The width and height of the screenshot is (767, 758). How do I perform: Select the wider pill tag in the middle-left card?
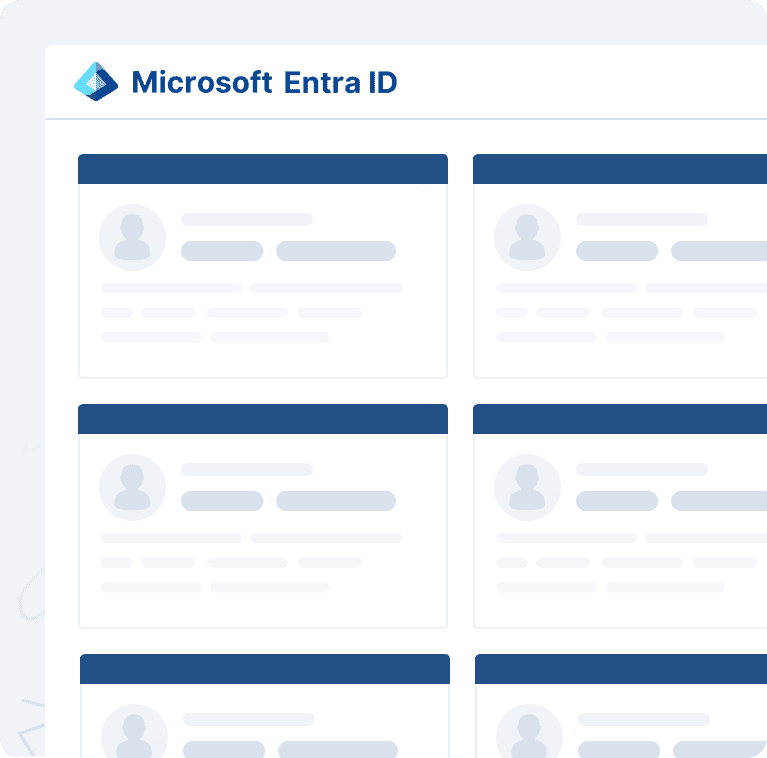pos(335,501)
